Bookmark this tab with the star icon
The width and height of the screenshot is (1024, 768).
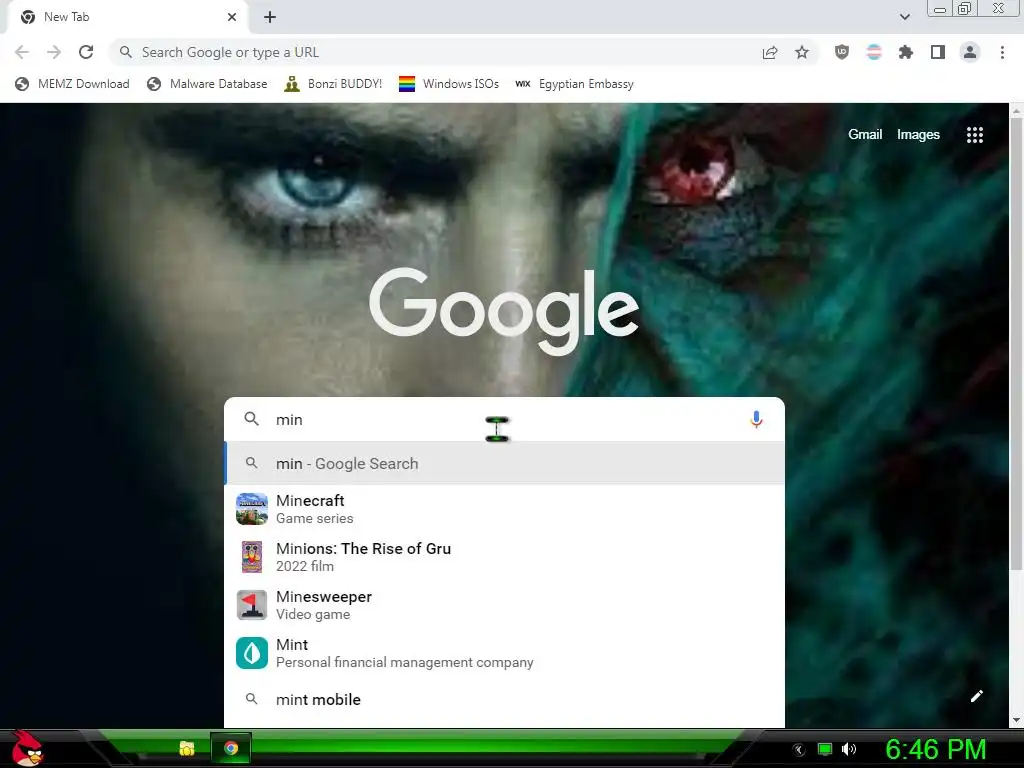pos(802,52)
